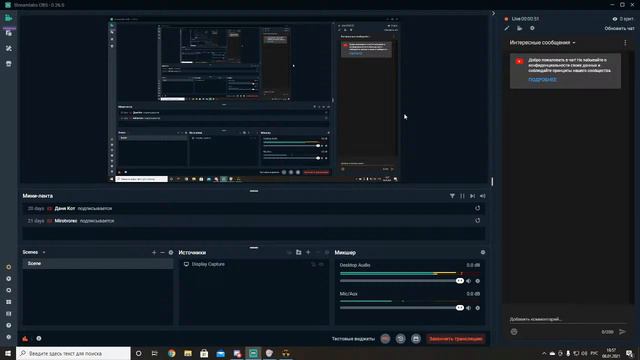
Task: Filter events in Мини-лента panel
Action: point(452,196)
